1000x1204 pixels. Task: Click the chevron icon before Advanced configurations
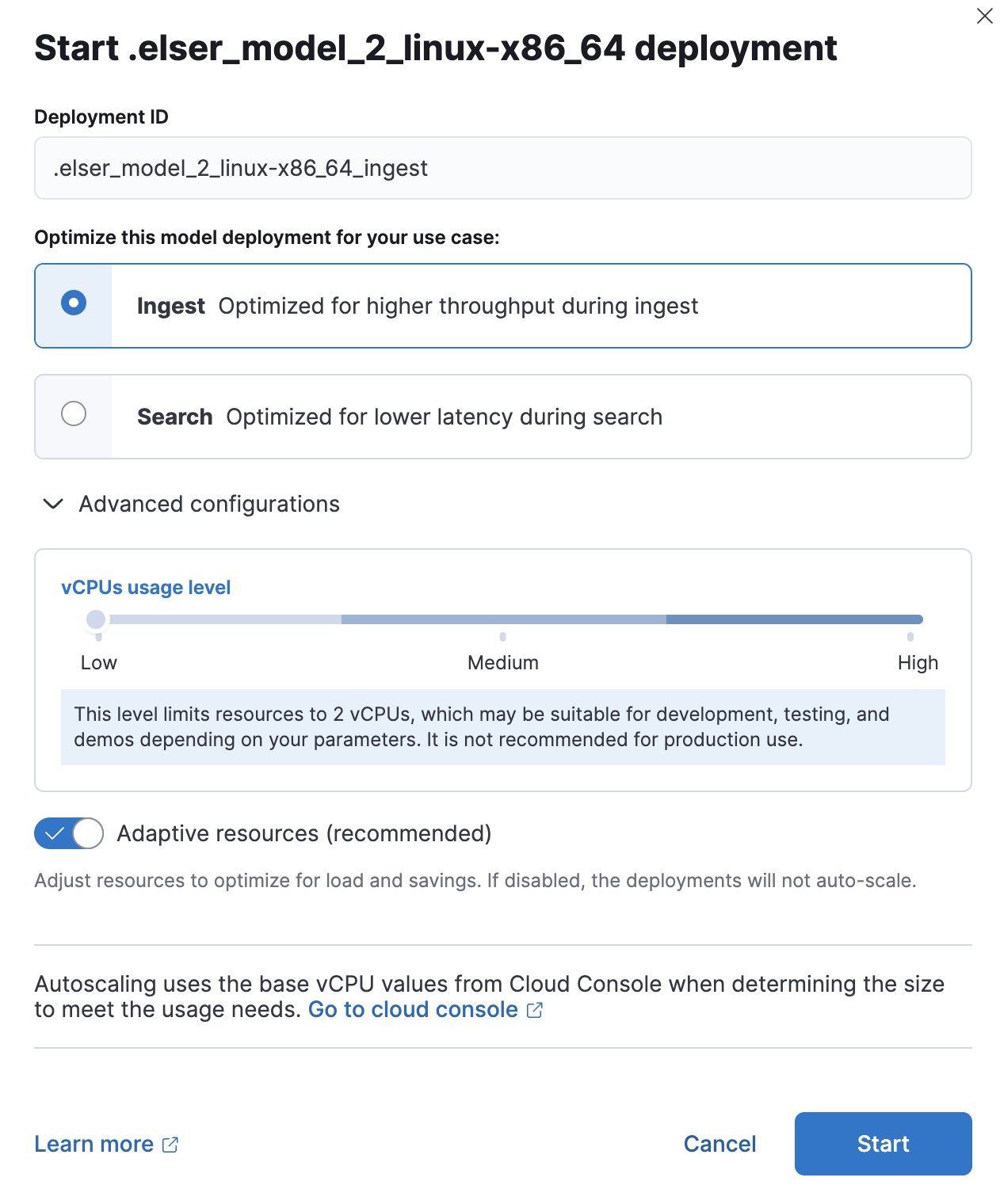(x=52, y=505)
